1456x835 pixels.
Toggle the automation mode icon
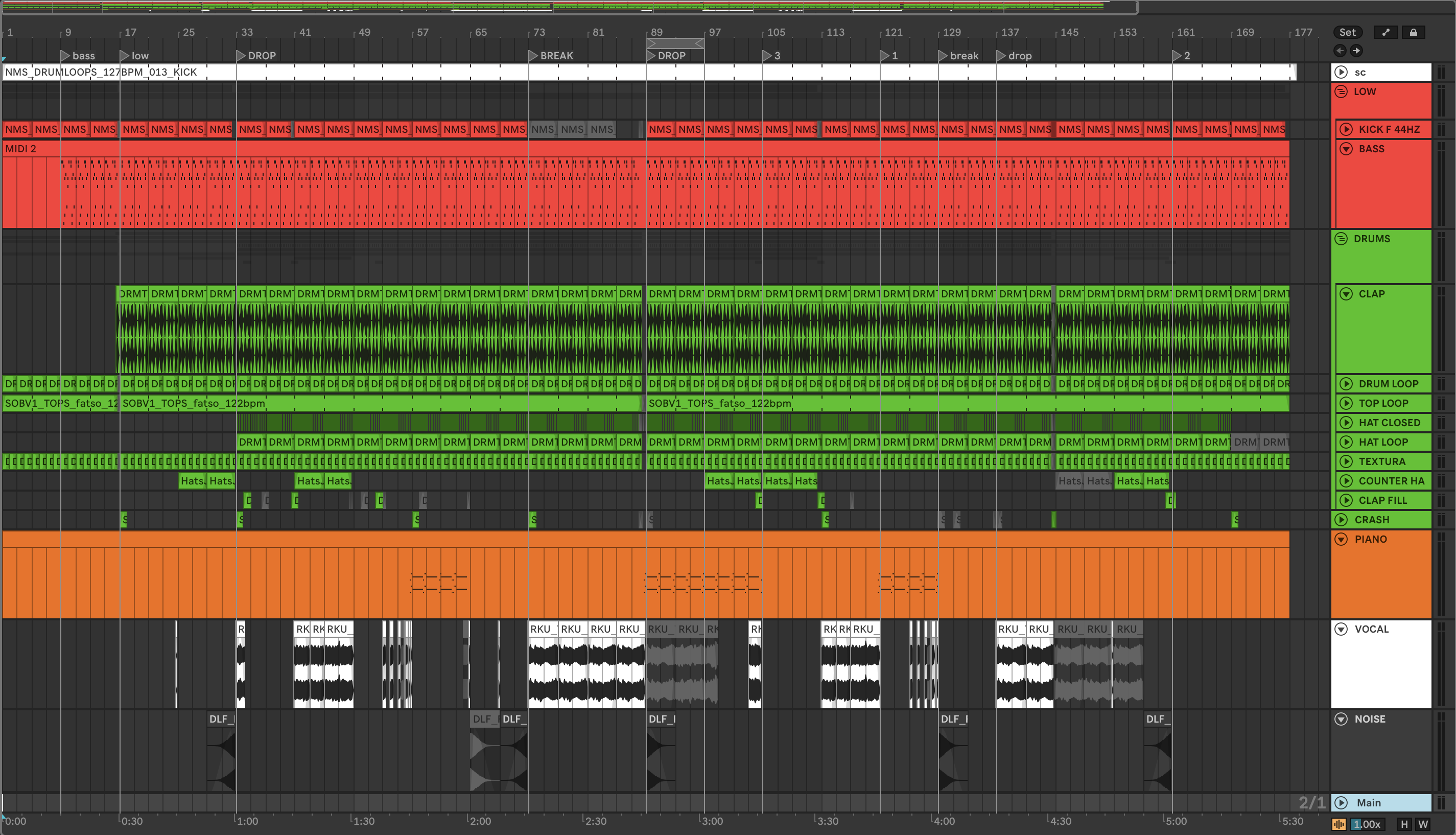(x=1385, y=32)
